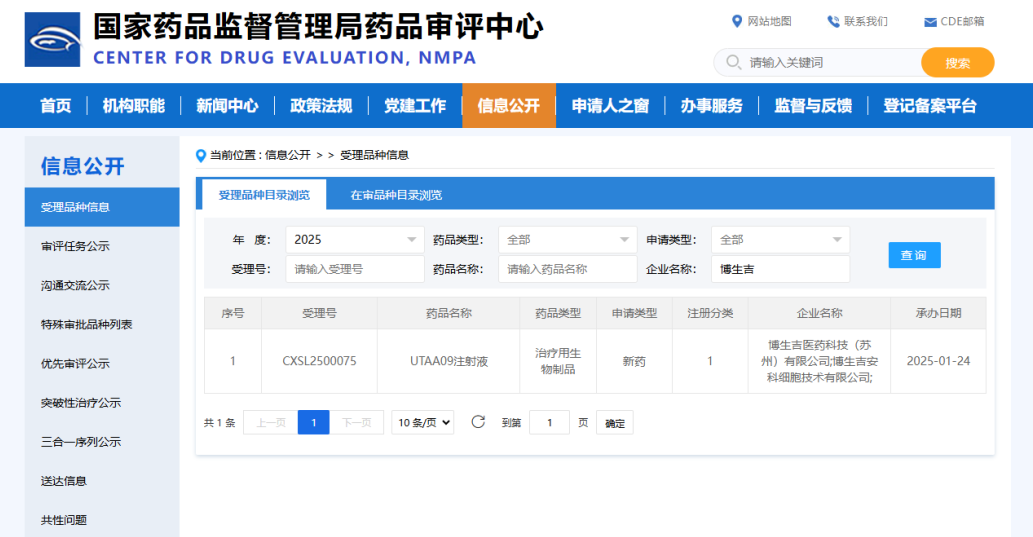Click the 确定 page jump button

[615, 423]
